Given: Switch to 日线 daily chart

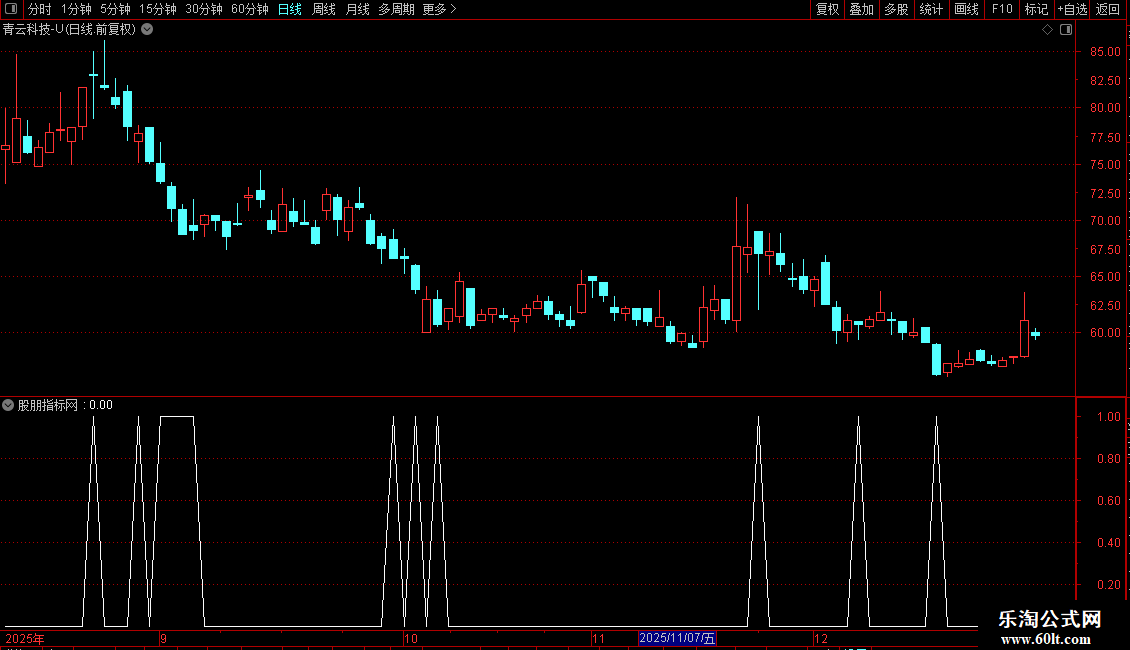Looking at the screenshot, I should pyautogui.click(x=290, y=9).
